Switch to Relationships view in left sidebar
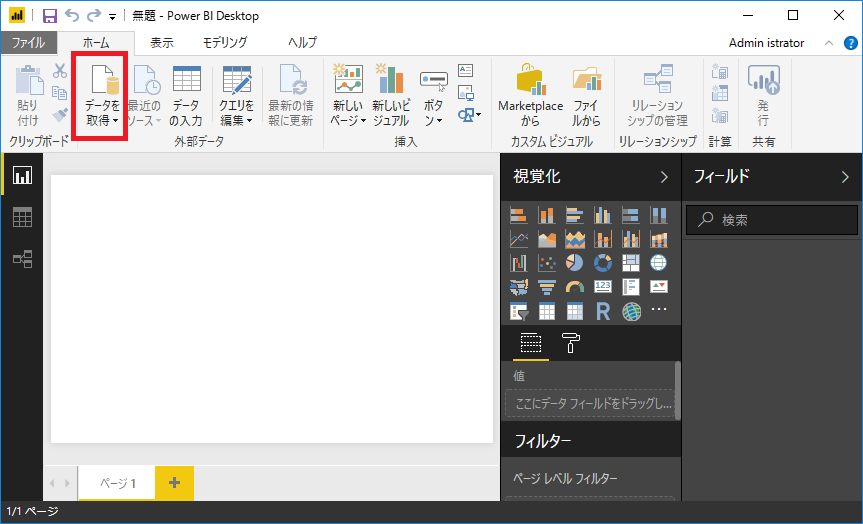The width and height of the screenshot is (863, 524). [23, 259]
